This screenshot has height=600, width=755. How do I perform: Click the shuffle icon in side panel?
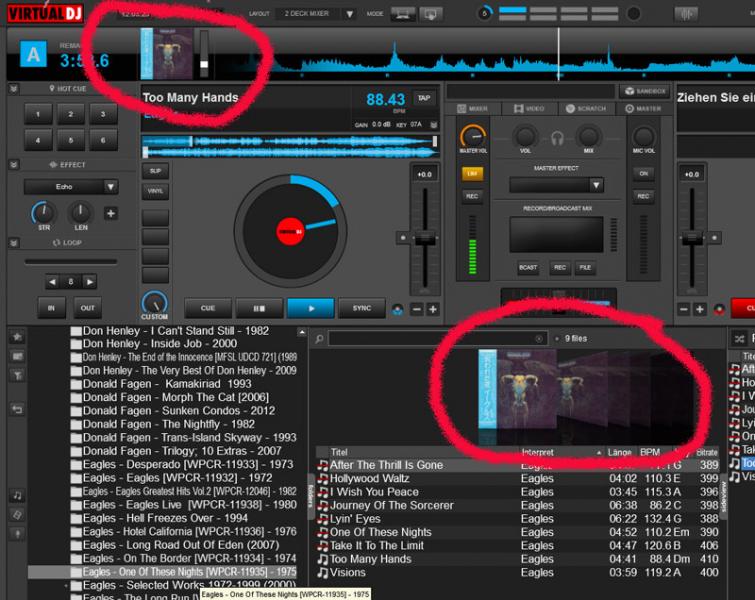740,339
